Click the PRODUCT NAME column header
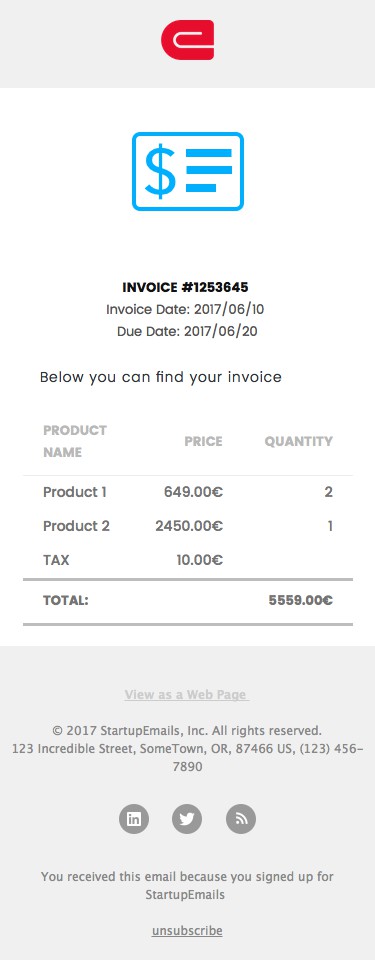 coord(75,441)
